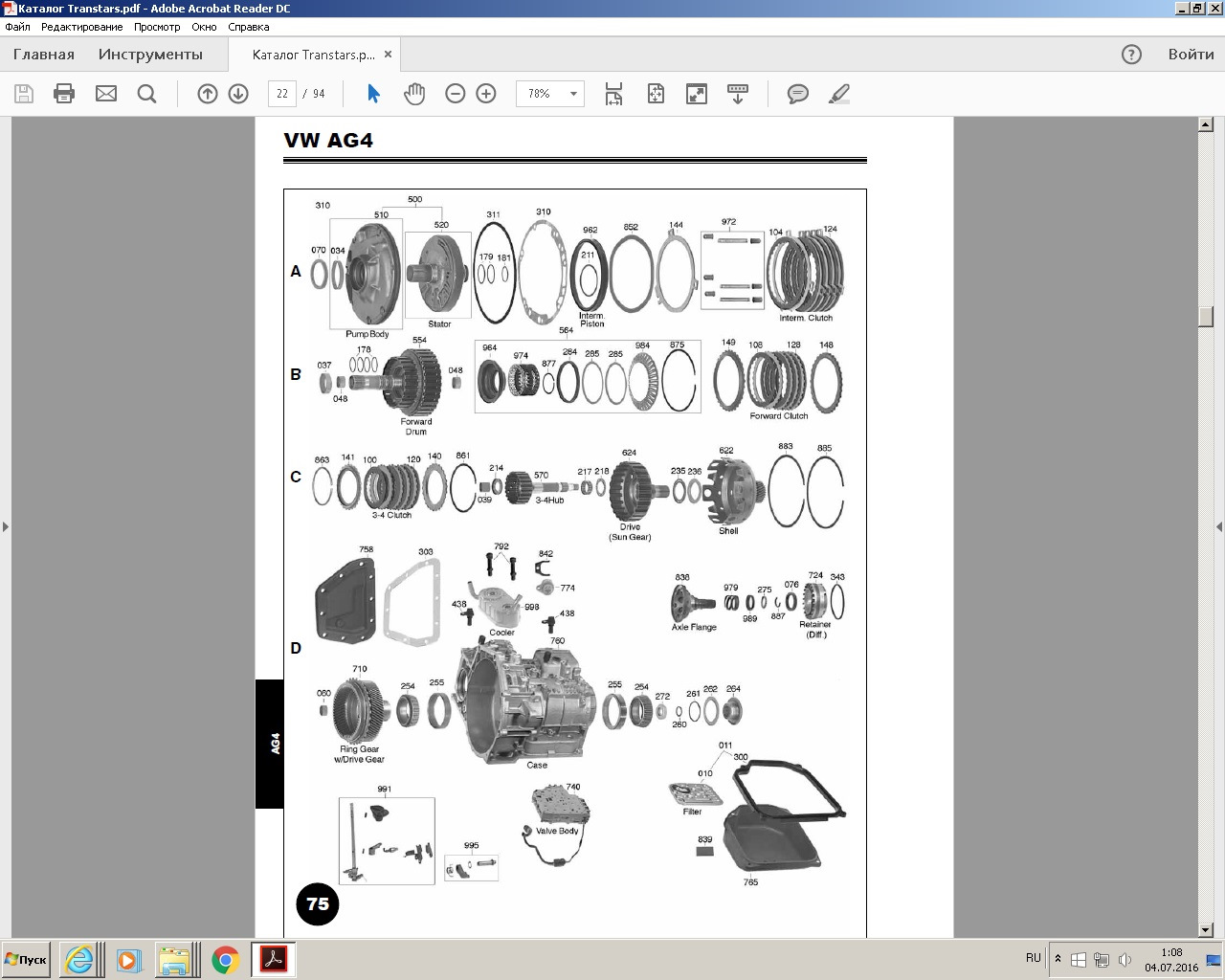Click the VW AG4 page heading
Screen dimensions: 1225x980
click(x=328, y=141)
